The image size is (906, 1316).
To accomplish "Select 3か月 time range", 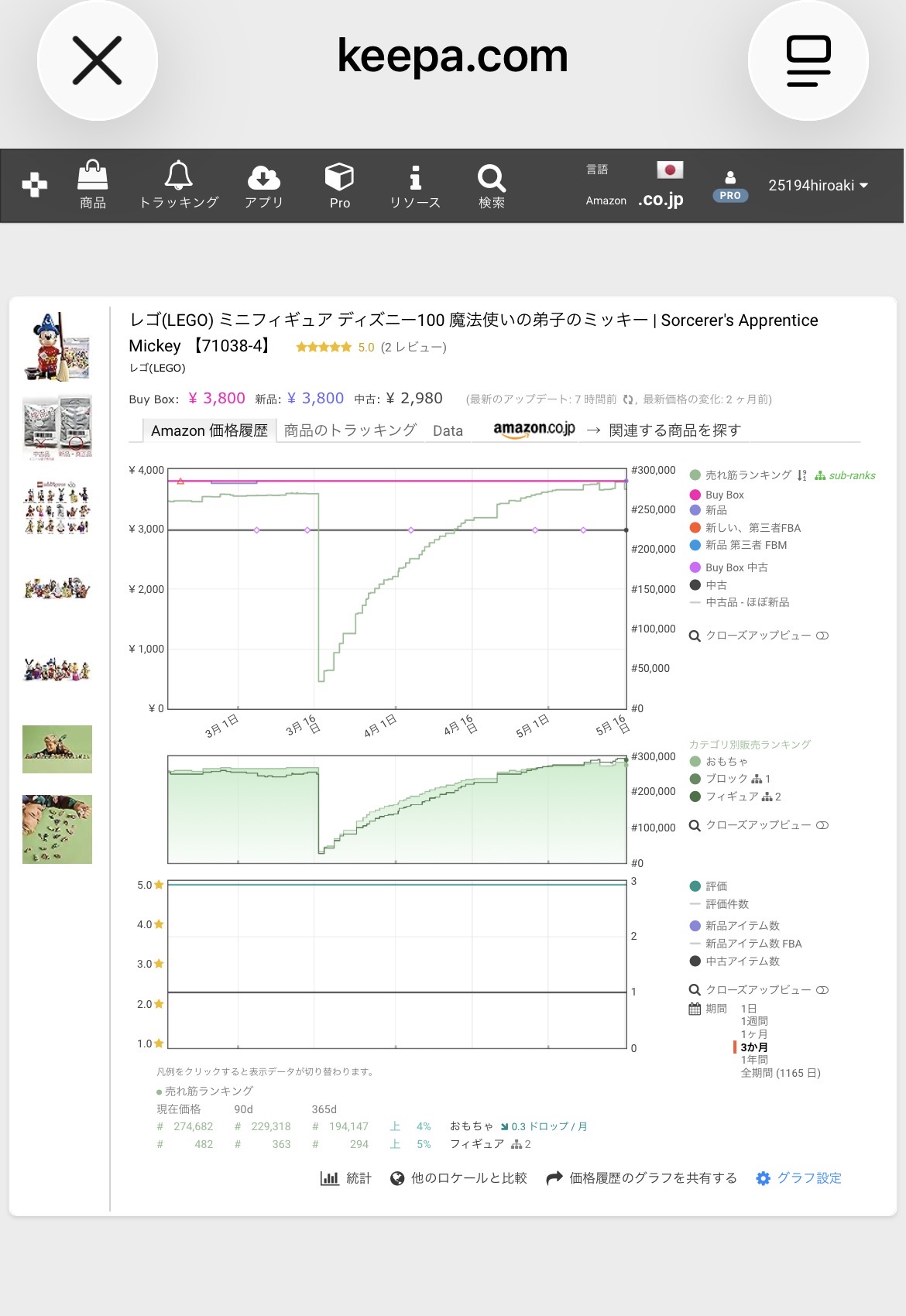I will tap(754, 1047).
